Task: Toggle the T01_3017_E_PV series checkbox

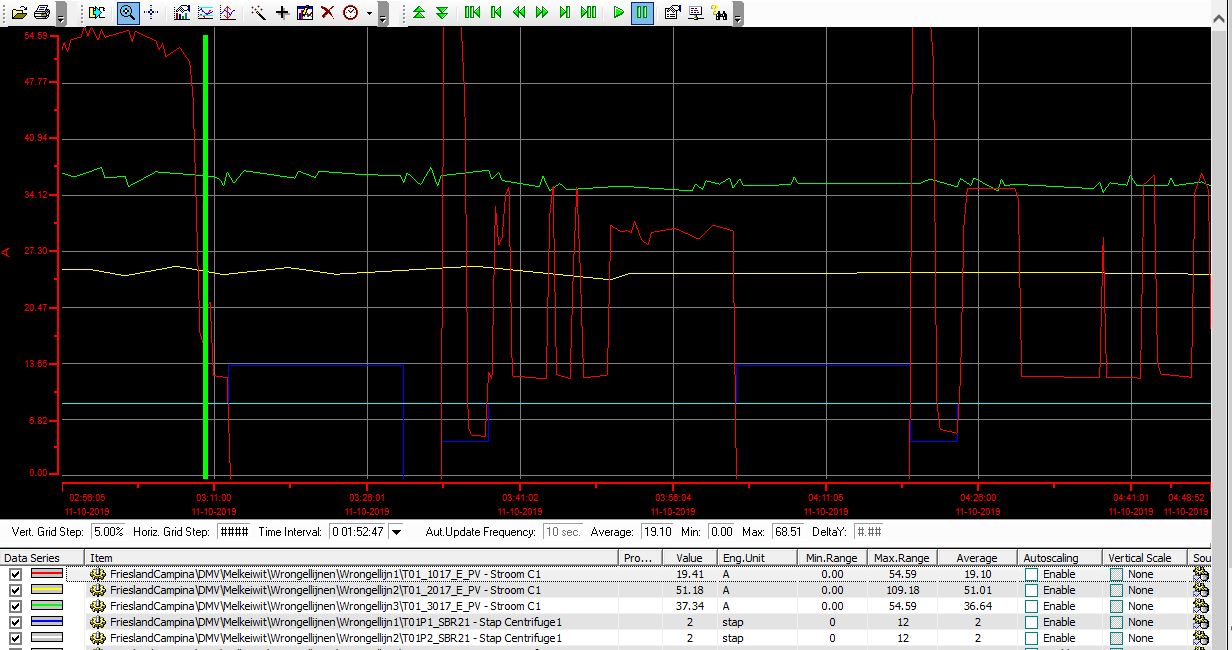Action: [15, 606]
